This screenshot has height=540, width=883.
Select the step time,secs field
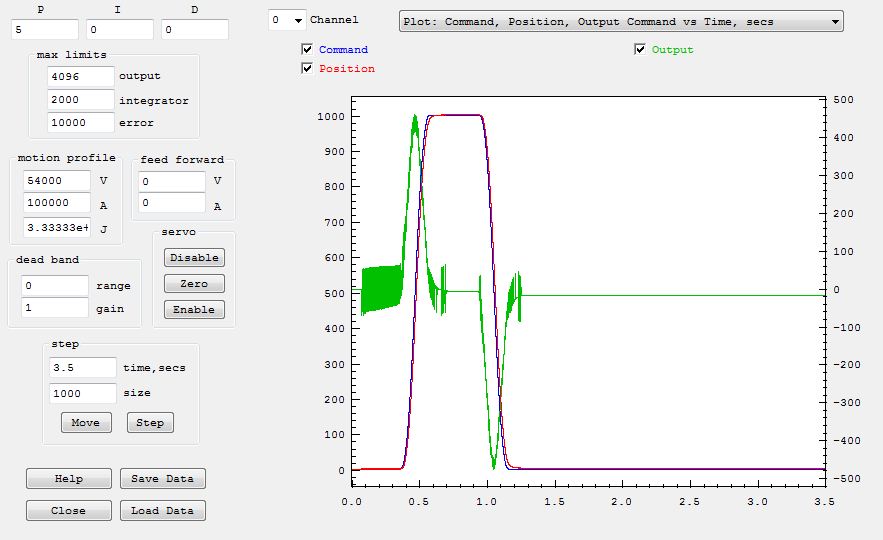click(83, 367)
